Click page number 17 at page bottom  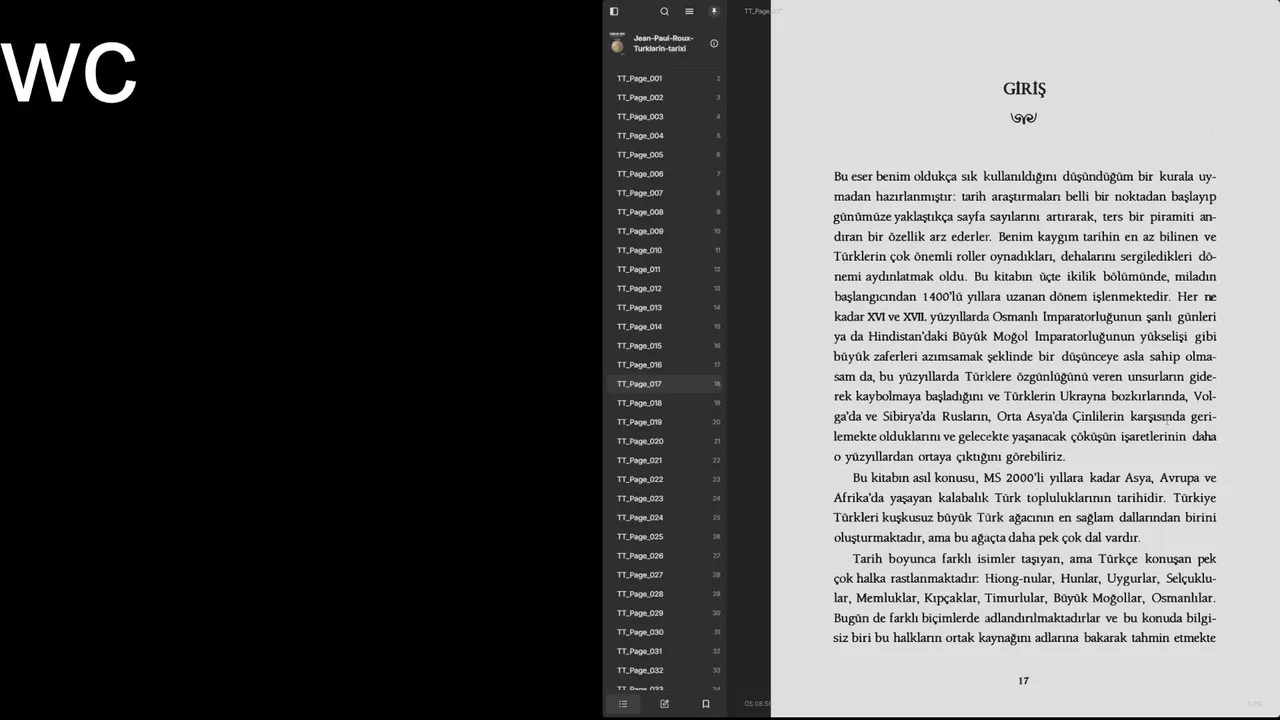pos(1023,681)
